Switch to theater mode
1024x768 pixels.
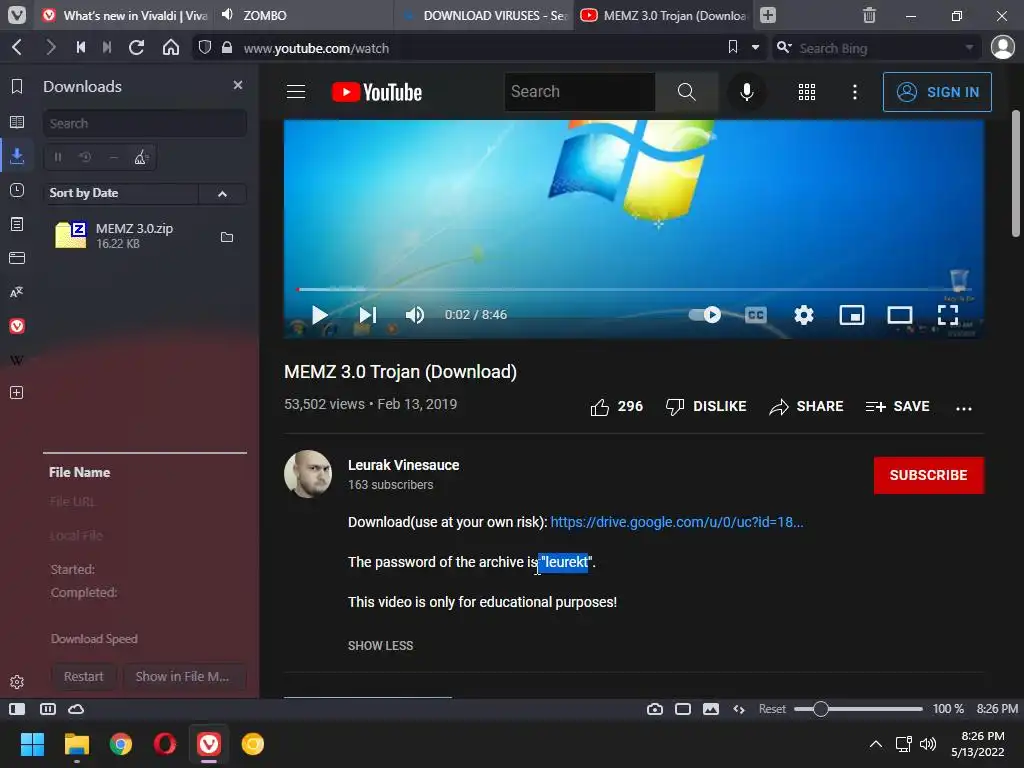900,315
